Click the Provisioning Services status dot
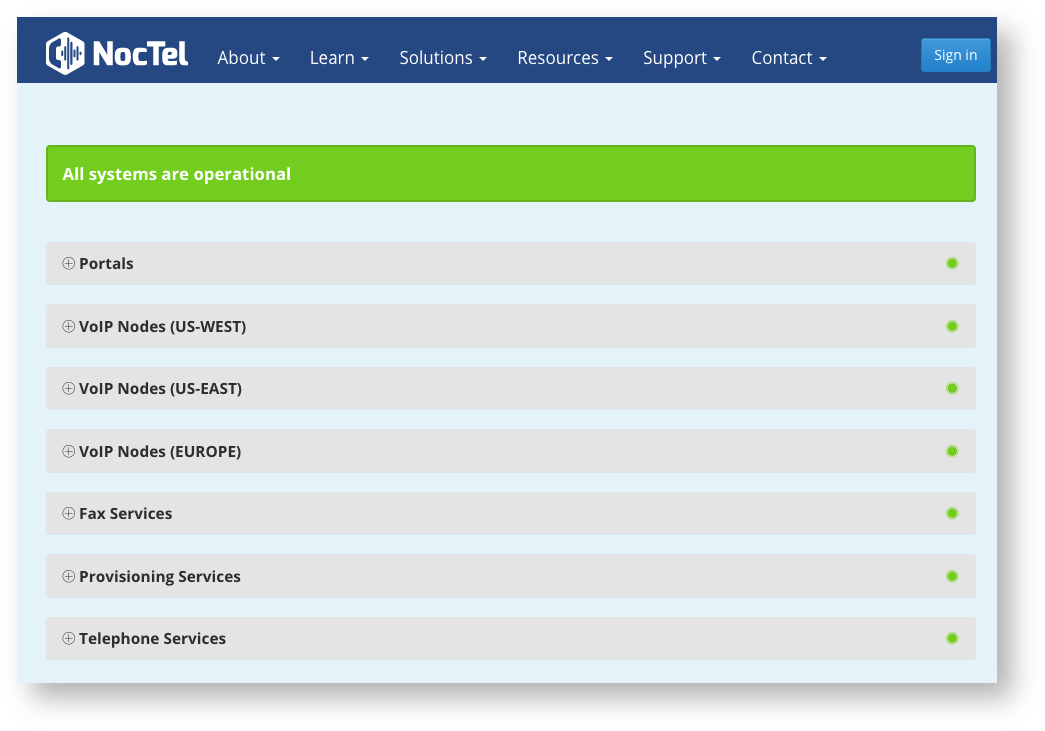The width and height of the screenshot is (1045, 731). pyautogui.click(x=952, y=576)
